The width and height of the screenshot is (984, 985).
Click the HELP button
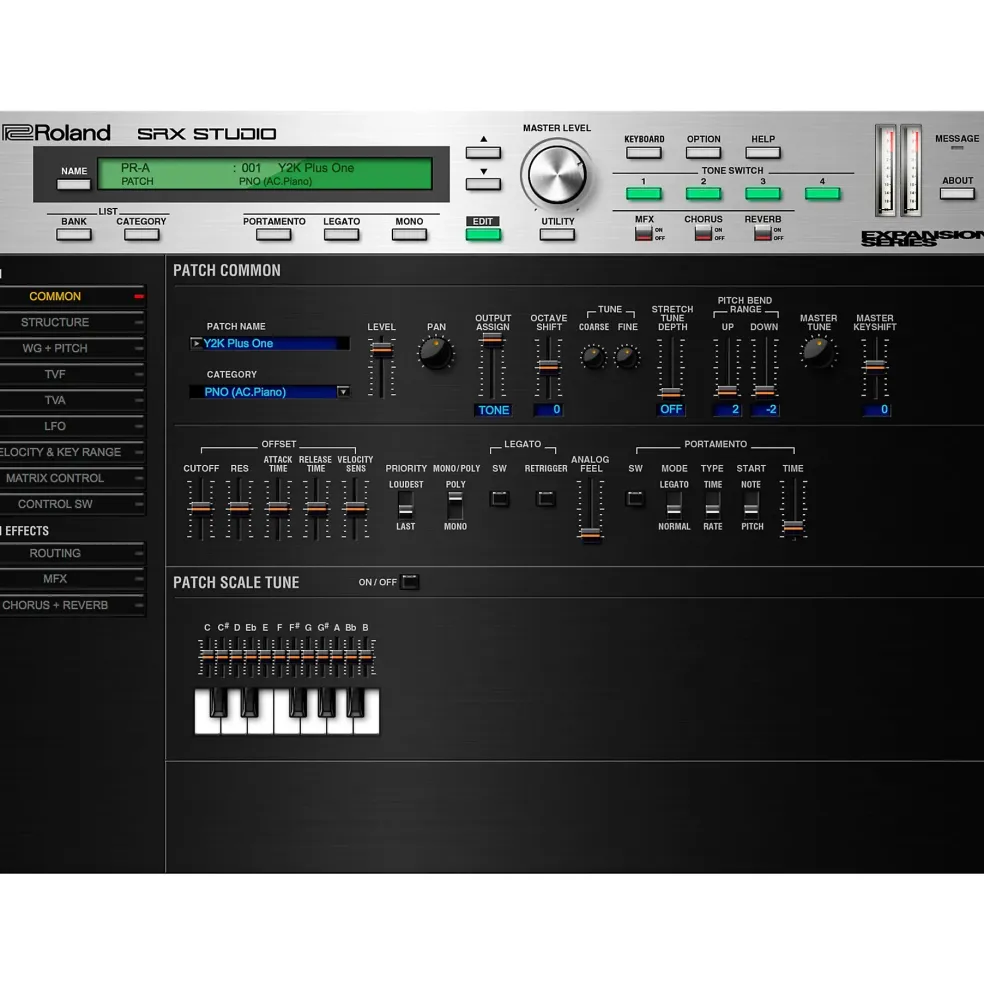pos(763,153)
